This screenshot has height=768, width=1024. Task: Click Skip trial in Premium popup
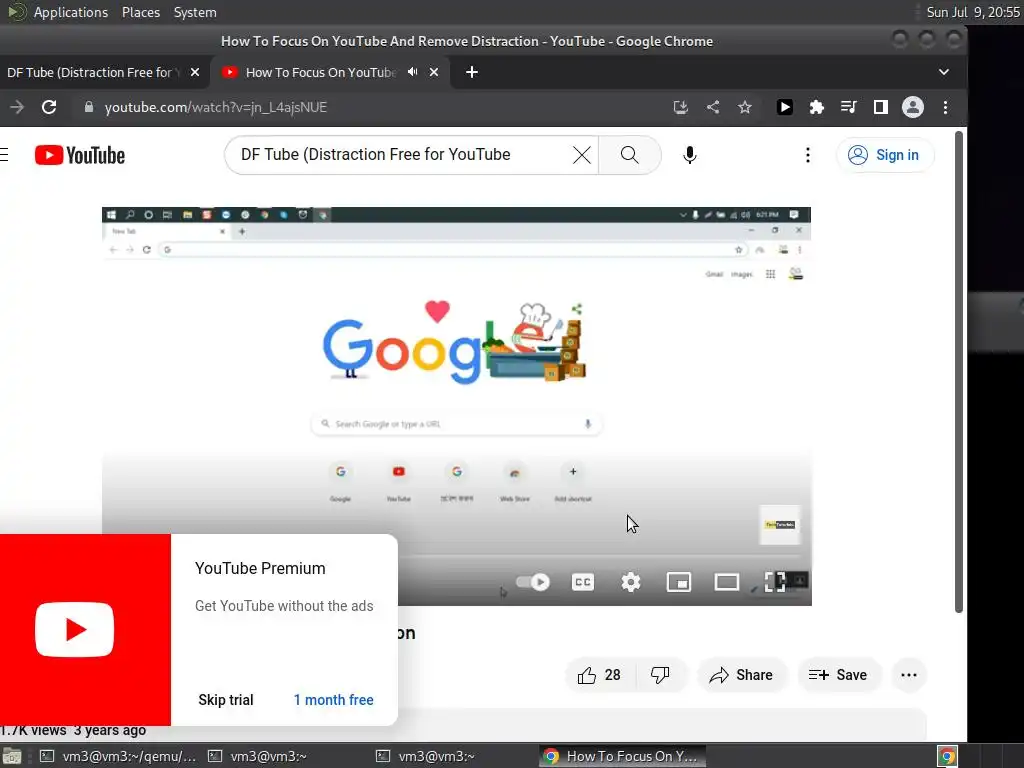pyautogui.click(x=225, y=699)
